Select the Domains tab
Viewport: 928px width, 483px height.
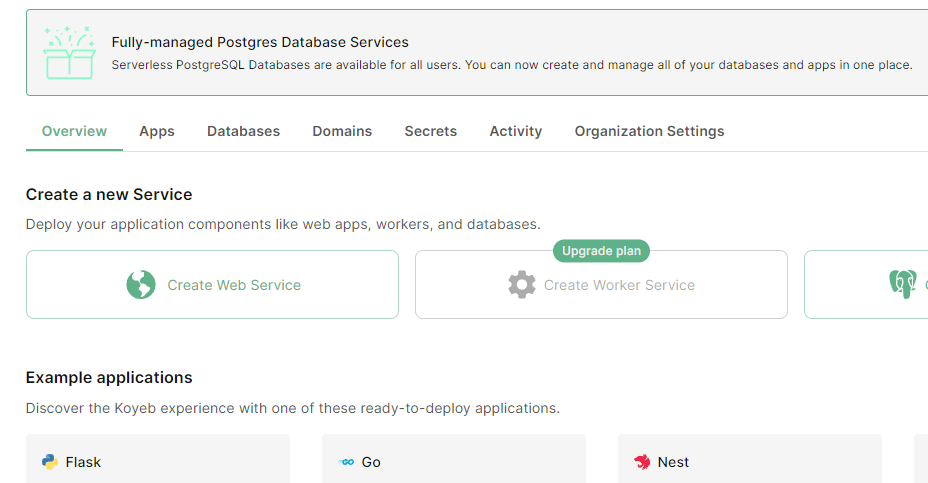[342, 131]
